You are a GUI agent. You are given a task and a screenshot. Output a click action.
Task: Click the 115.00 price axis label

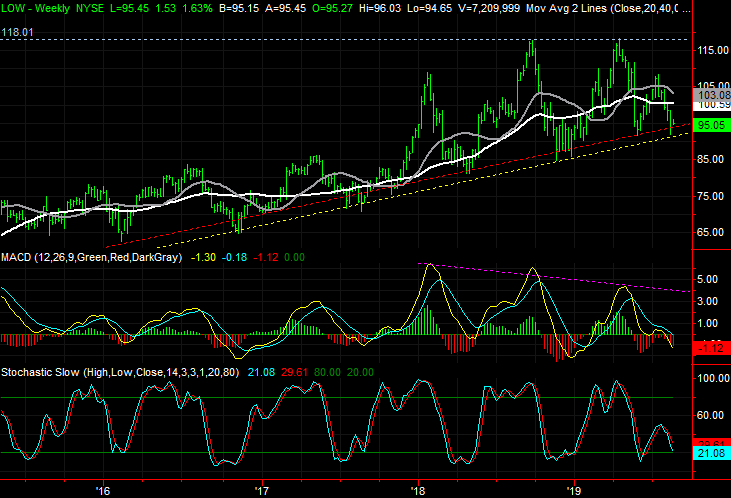[x=712, y=50]
